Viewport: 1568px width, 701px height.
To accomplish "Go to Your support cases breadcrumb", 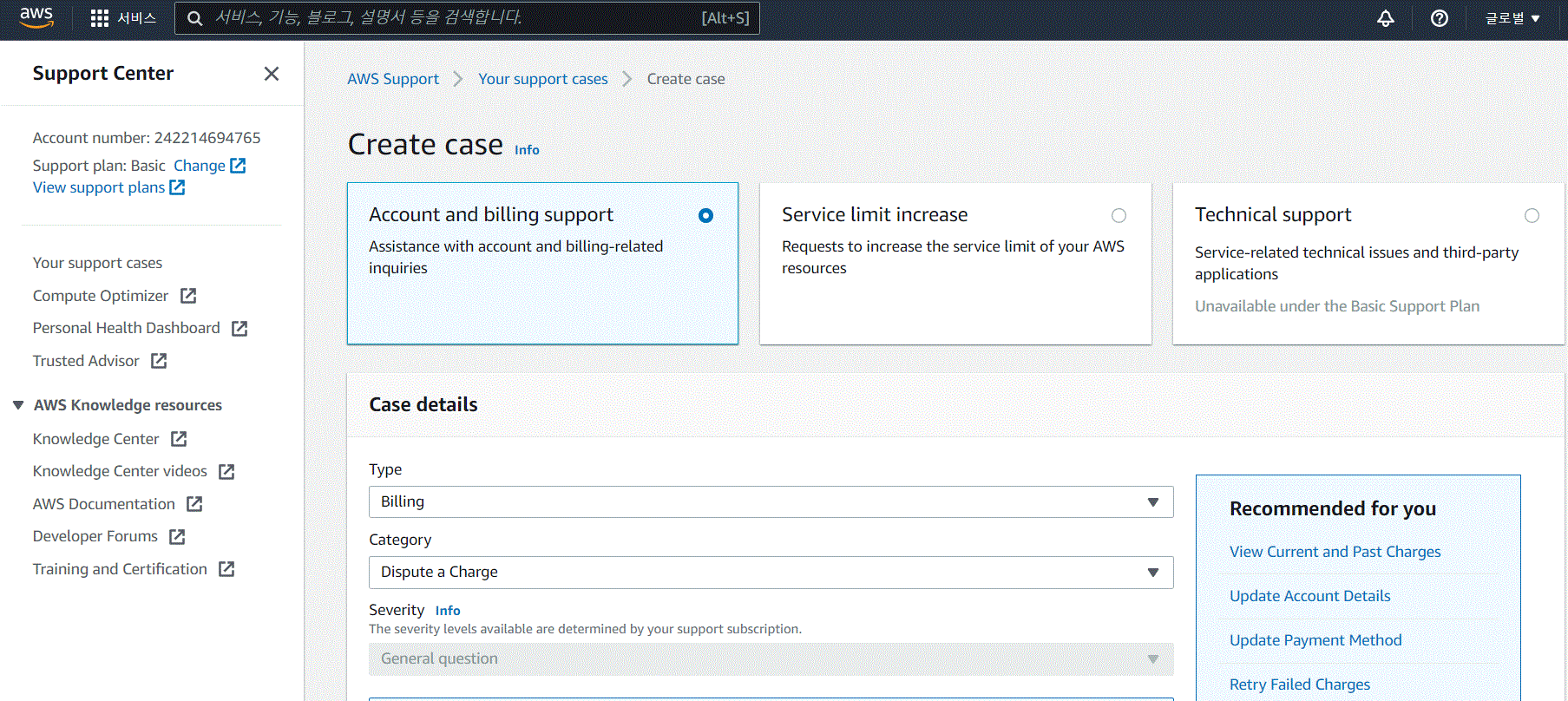I will (543, 79).
